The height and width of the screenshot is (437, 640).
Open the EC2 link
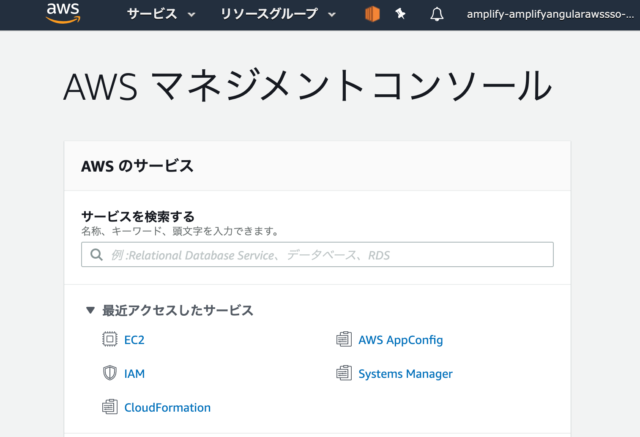point(134,340)
